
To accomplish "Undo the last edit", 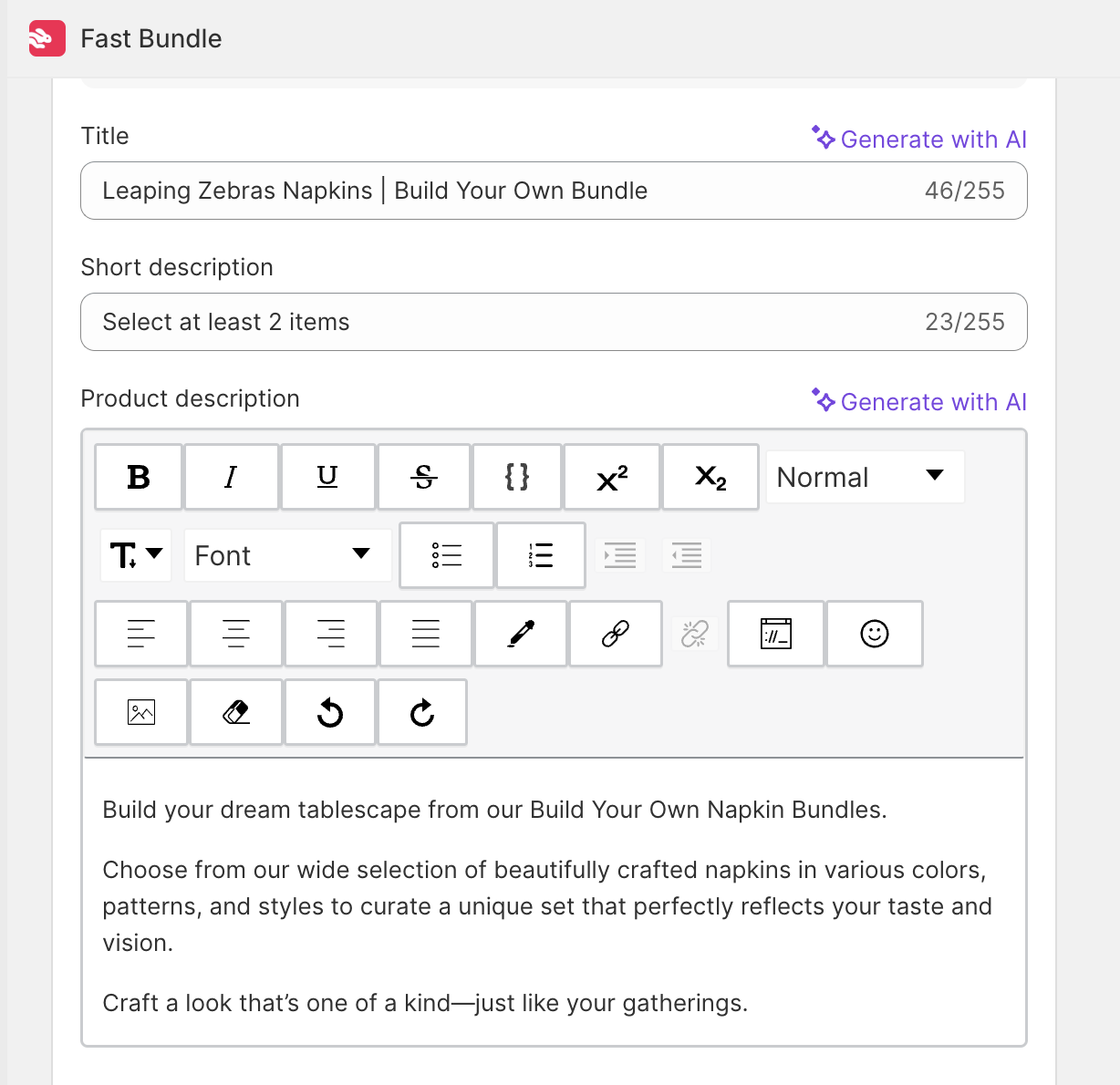I will [x=330, y=712].
